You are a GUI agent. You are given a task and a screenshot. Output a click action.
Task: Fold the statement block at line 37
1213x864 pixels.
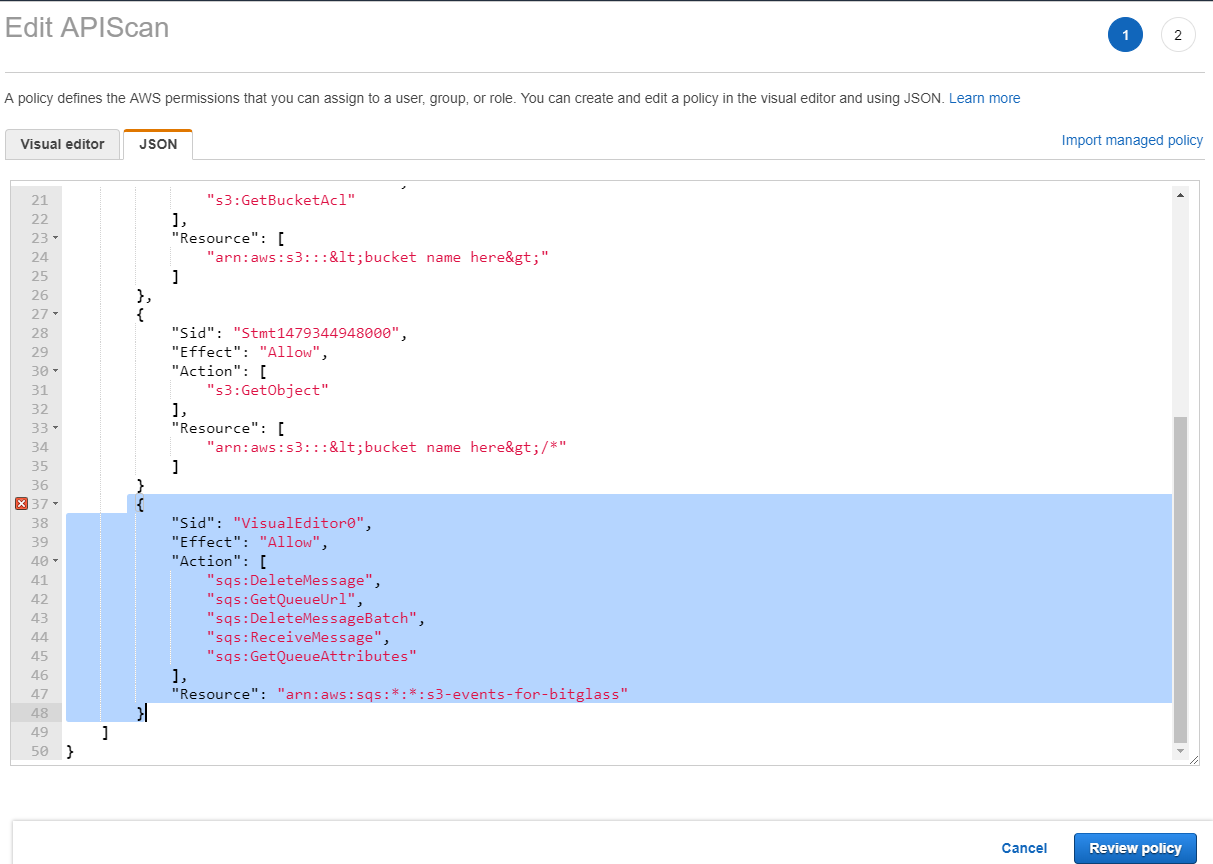click(x=54, y=504)
